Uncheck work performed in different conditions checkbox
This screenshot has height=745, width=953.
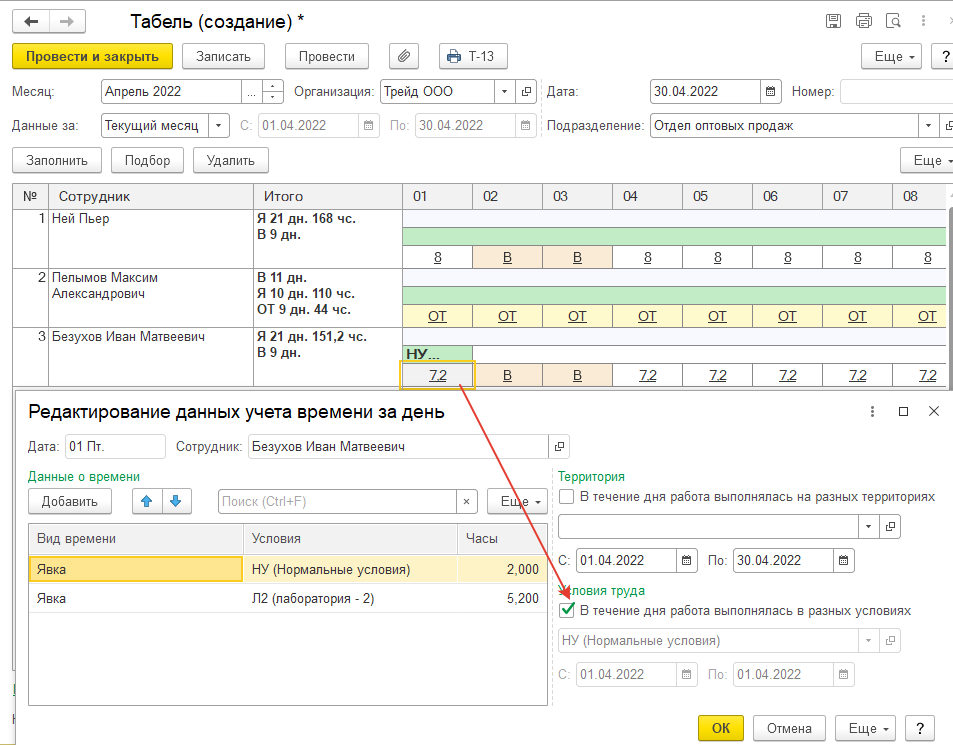568,610
